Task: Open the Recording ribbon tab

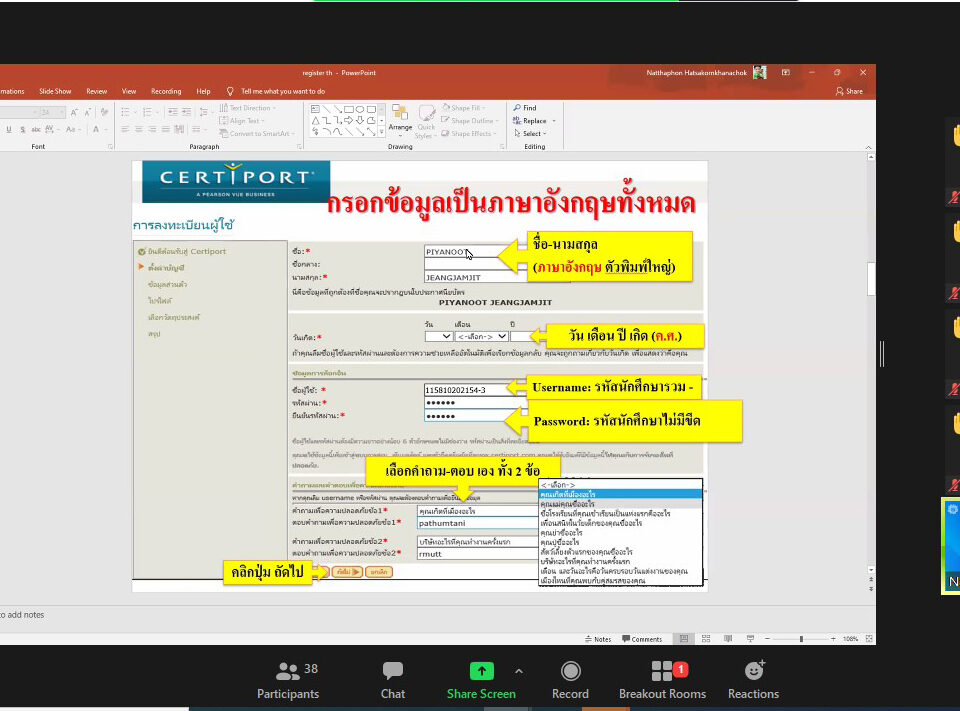Action: tap(166, 91)
